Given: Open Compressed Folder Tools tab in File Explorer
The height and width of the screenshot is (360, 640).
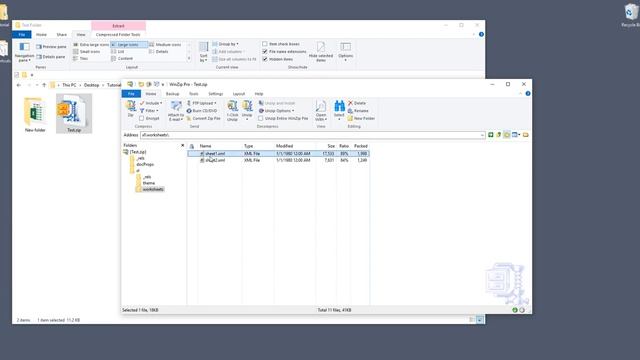Looking at the screenshot, I should [118, 35].
